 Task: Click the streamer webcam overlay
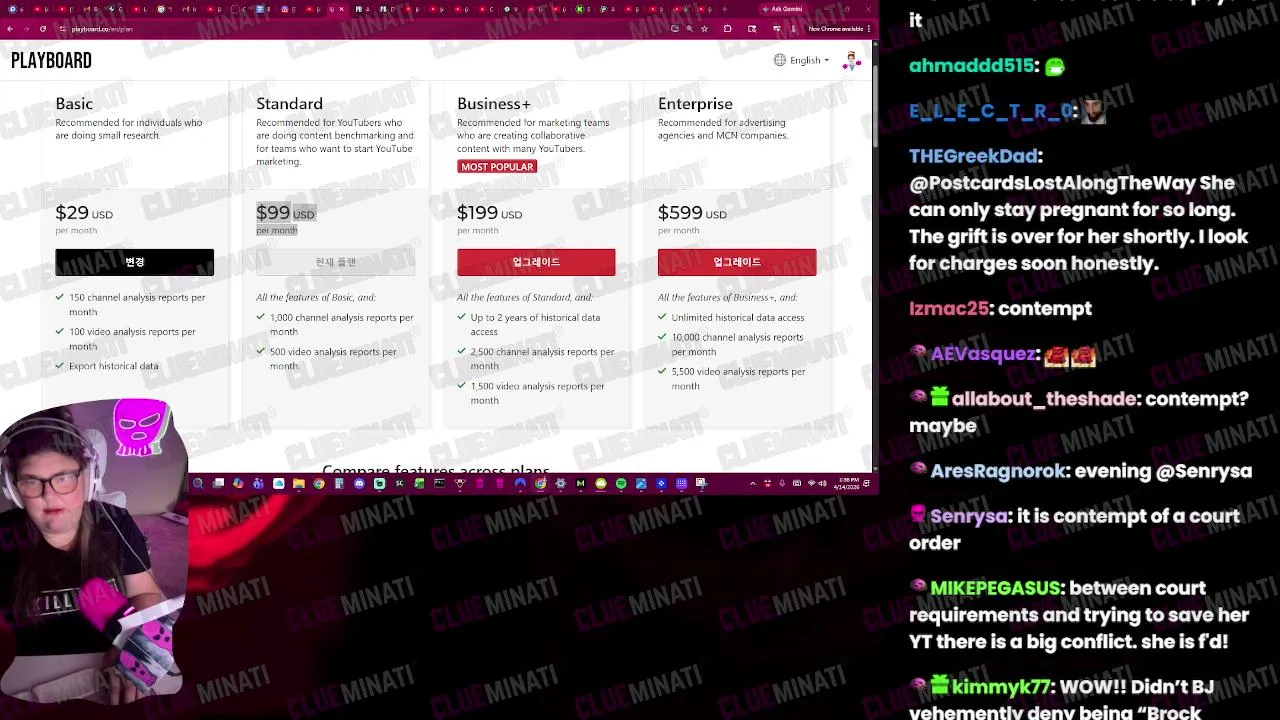[93, 550]
